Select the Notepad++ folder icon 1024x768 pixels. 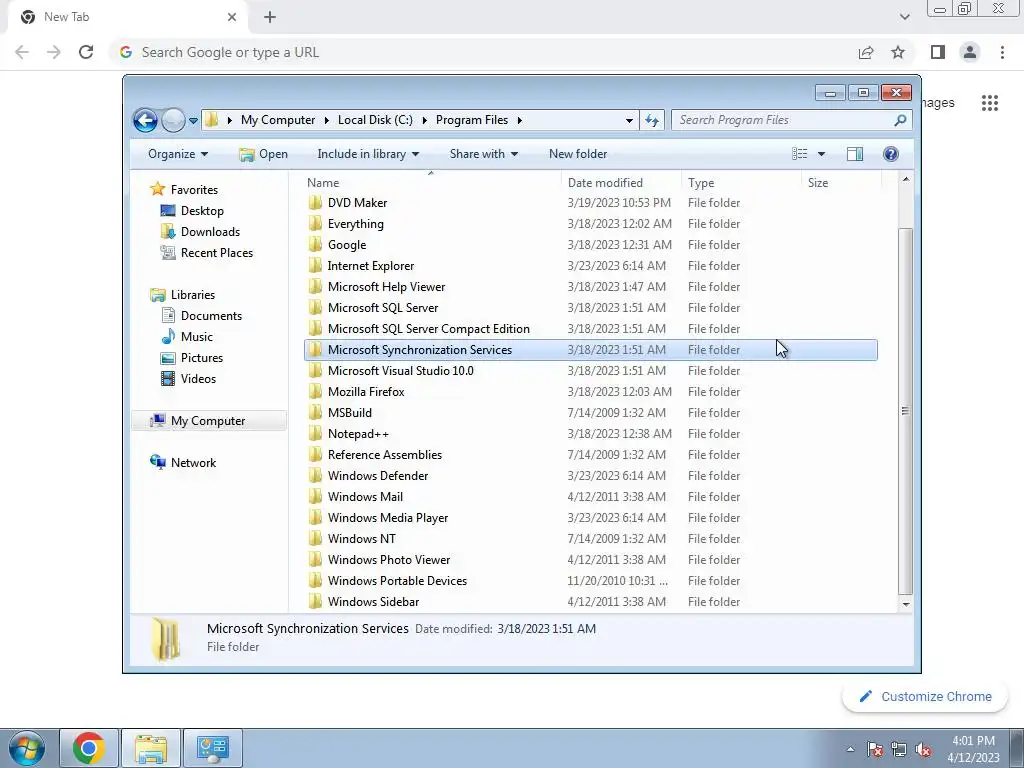click(x=315, y=434)
